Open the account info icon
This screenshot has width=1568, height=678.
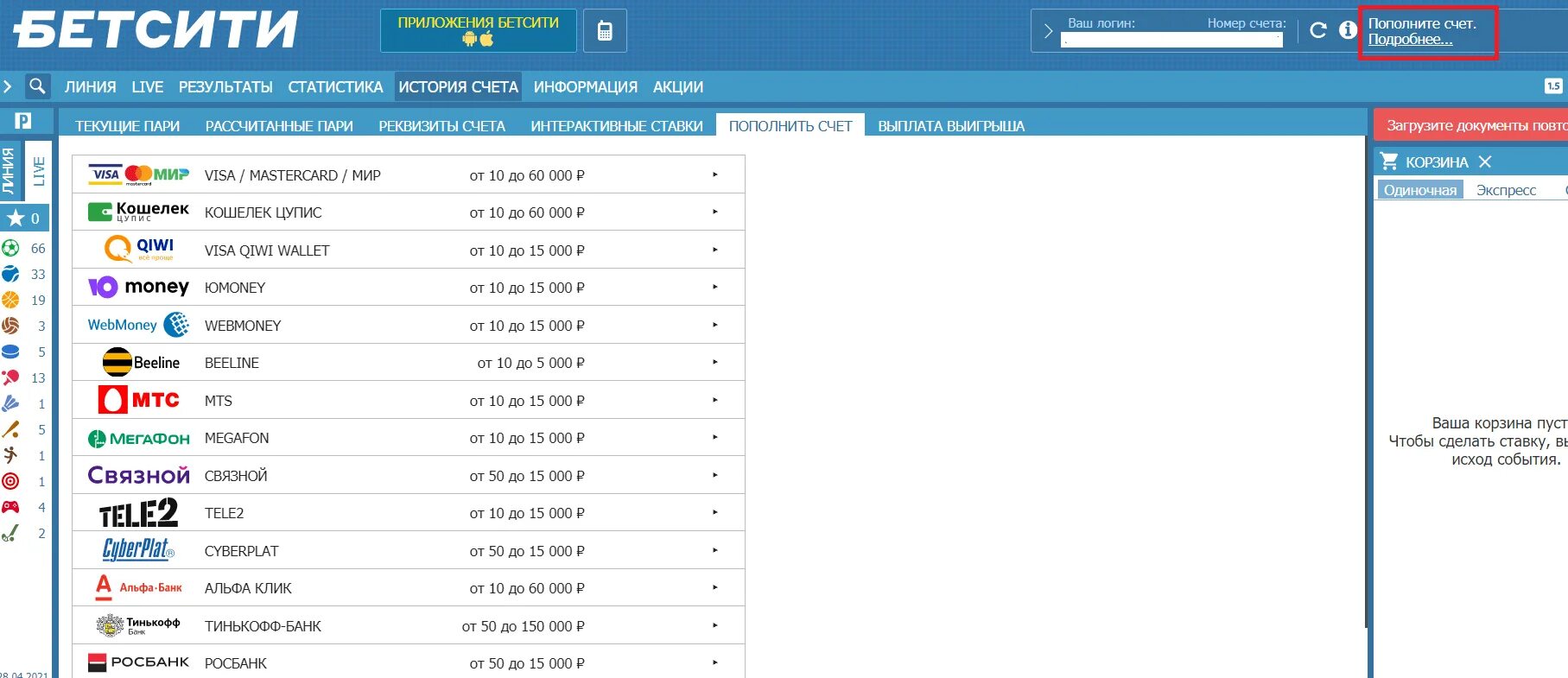[1348, 30]
